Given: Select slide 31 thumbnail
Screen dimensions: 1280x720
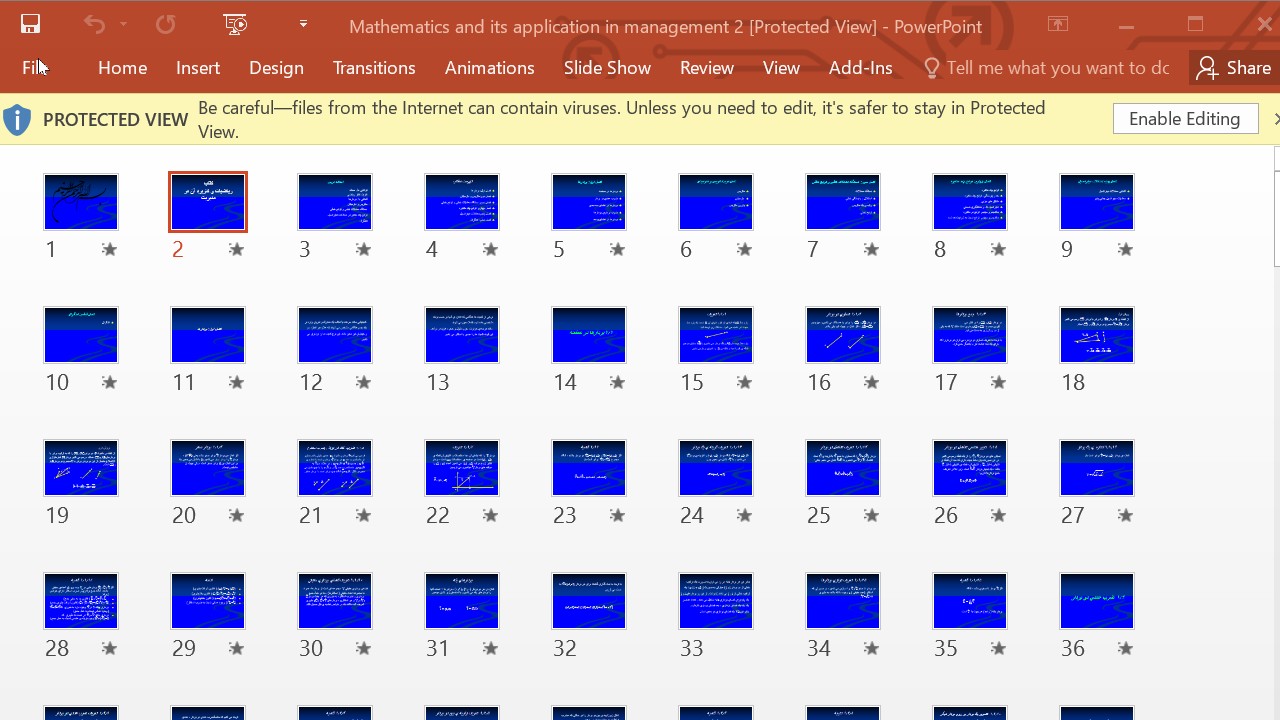Looking at the screenshot, I should pos(462,601).
